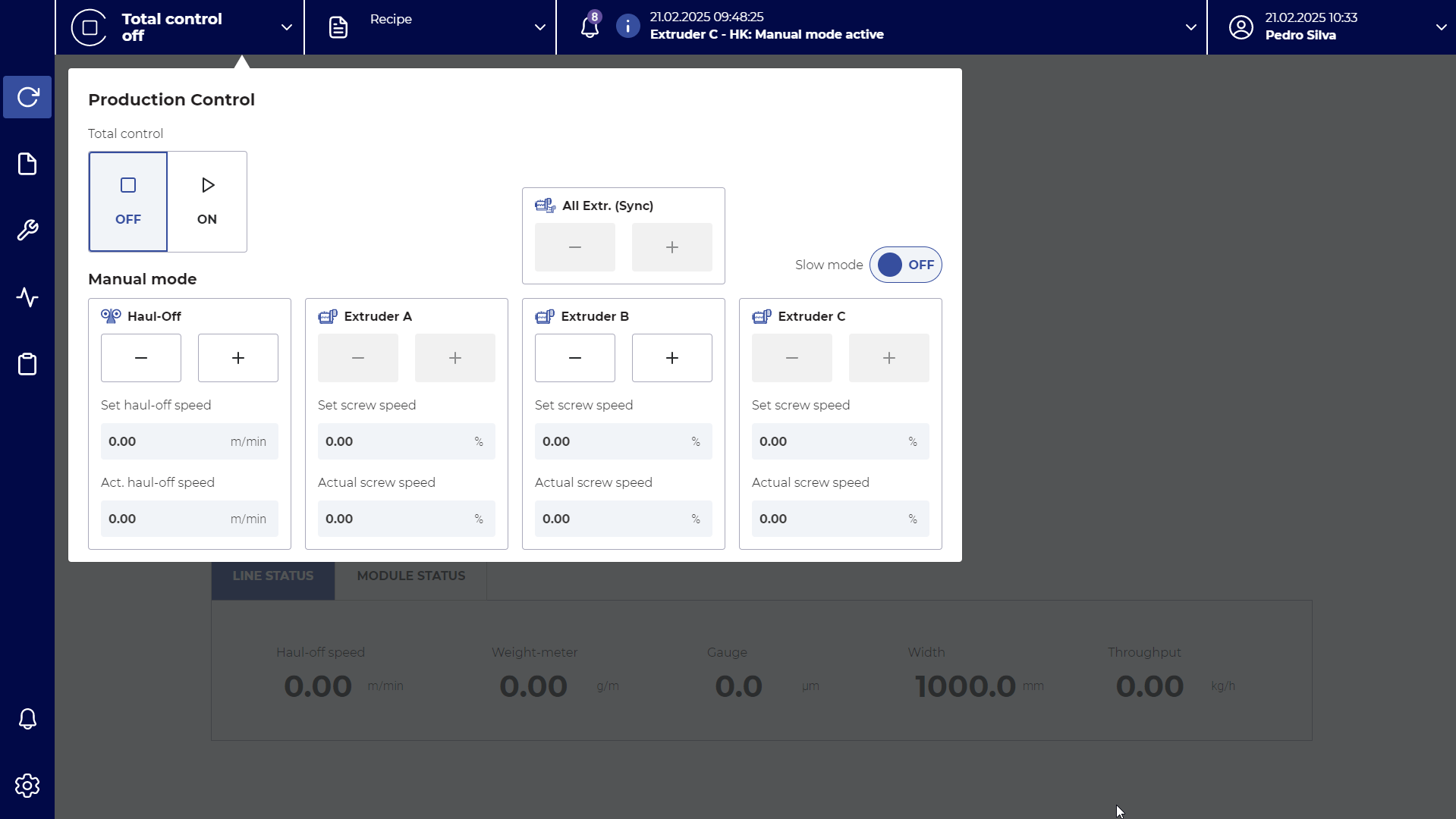Expand the Recipe dropdown
This screenshot has height=819, width=1456.
pyautogui.click(x=539, y=27)
